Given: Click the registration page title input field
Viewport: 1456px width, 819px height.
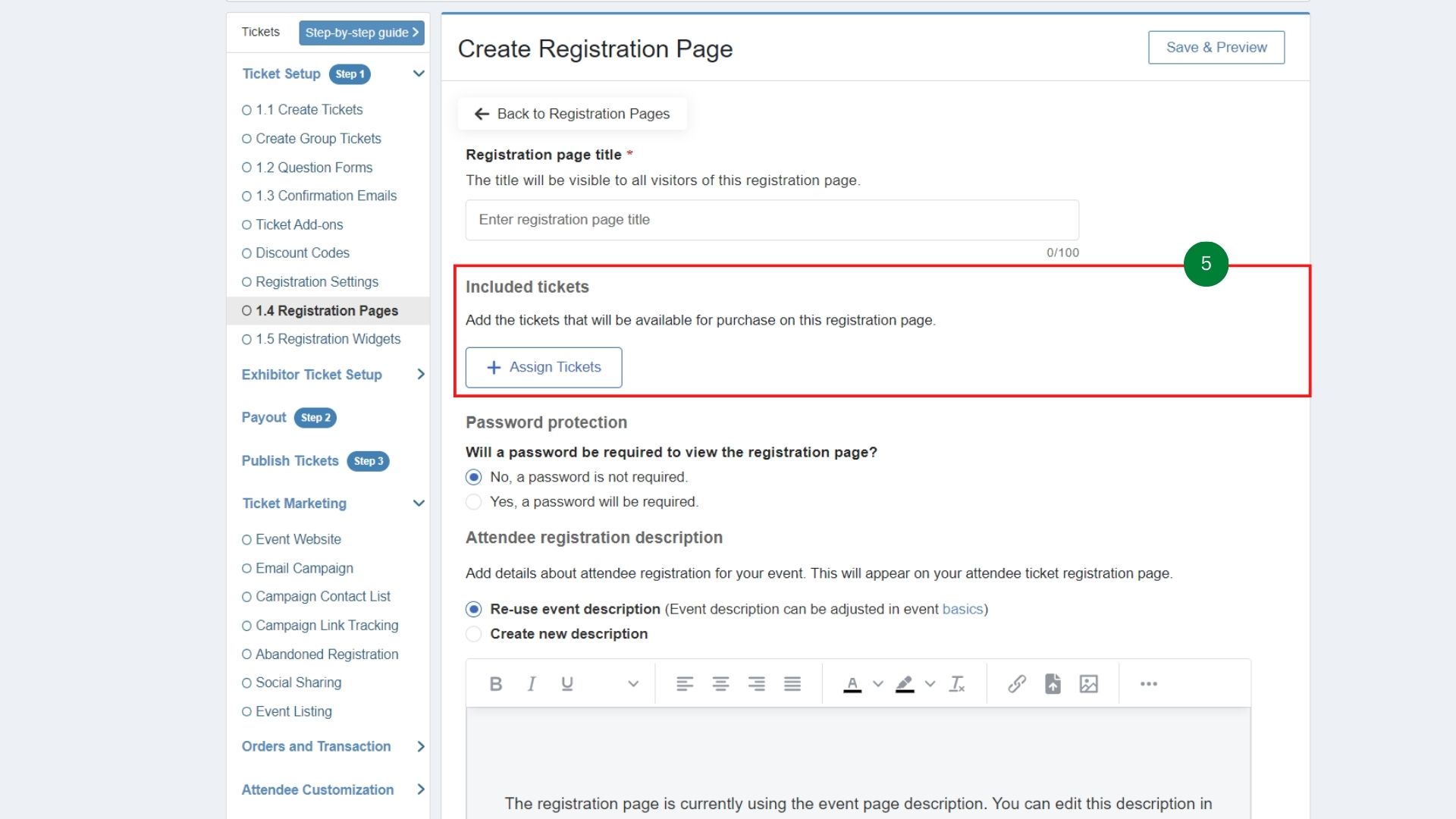Looking at the screenshot, I should tap(771, 220).
